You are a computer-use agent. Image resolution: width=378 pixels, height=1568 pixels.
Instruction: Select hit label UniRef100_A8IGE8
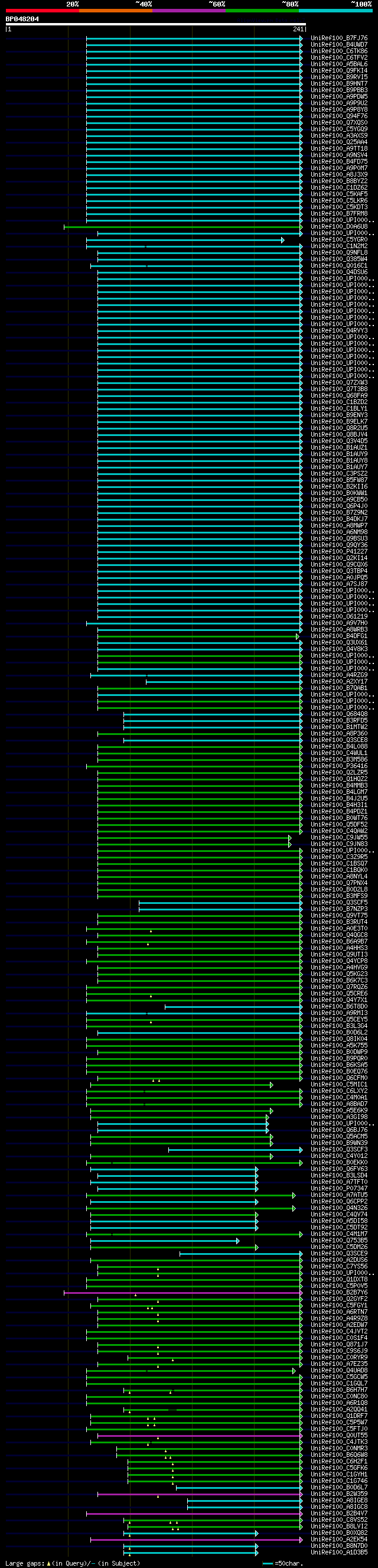point(339,1501)
